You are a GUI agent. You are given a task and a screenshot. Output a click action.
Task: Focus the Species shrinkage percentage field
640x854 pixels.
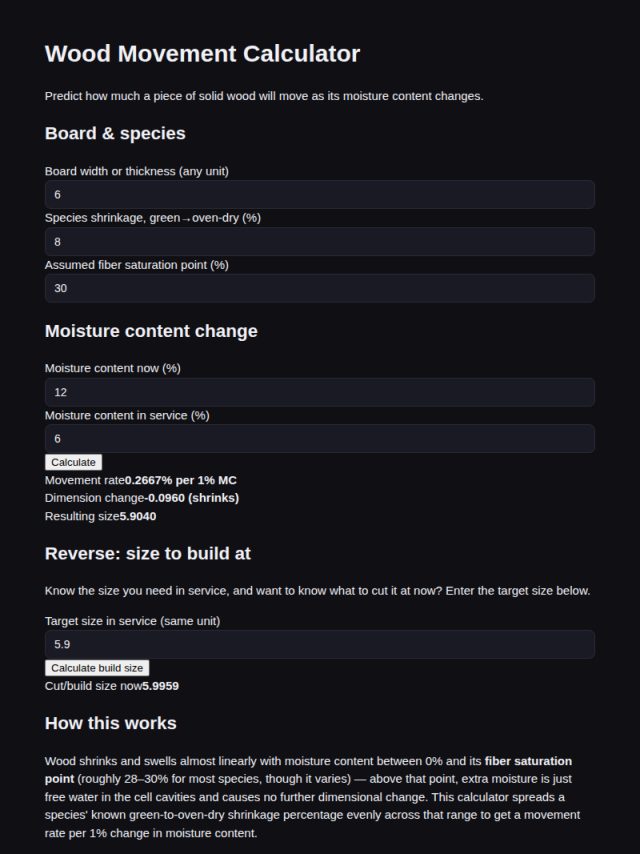point(320,242)
